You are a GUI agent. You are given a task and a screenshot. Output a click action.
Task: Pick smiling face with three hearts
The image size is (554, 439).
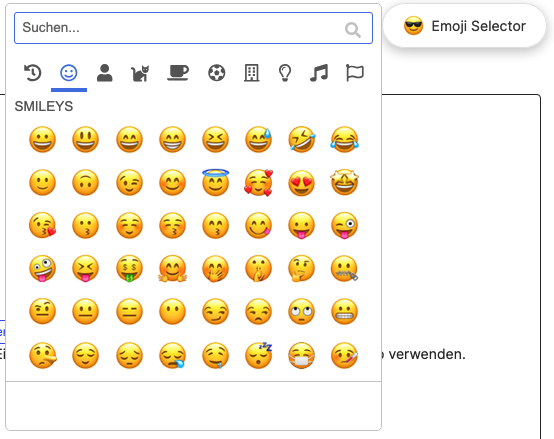[x=259, y=183]
